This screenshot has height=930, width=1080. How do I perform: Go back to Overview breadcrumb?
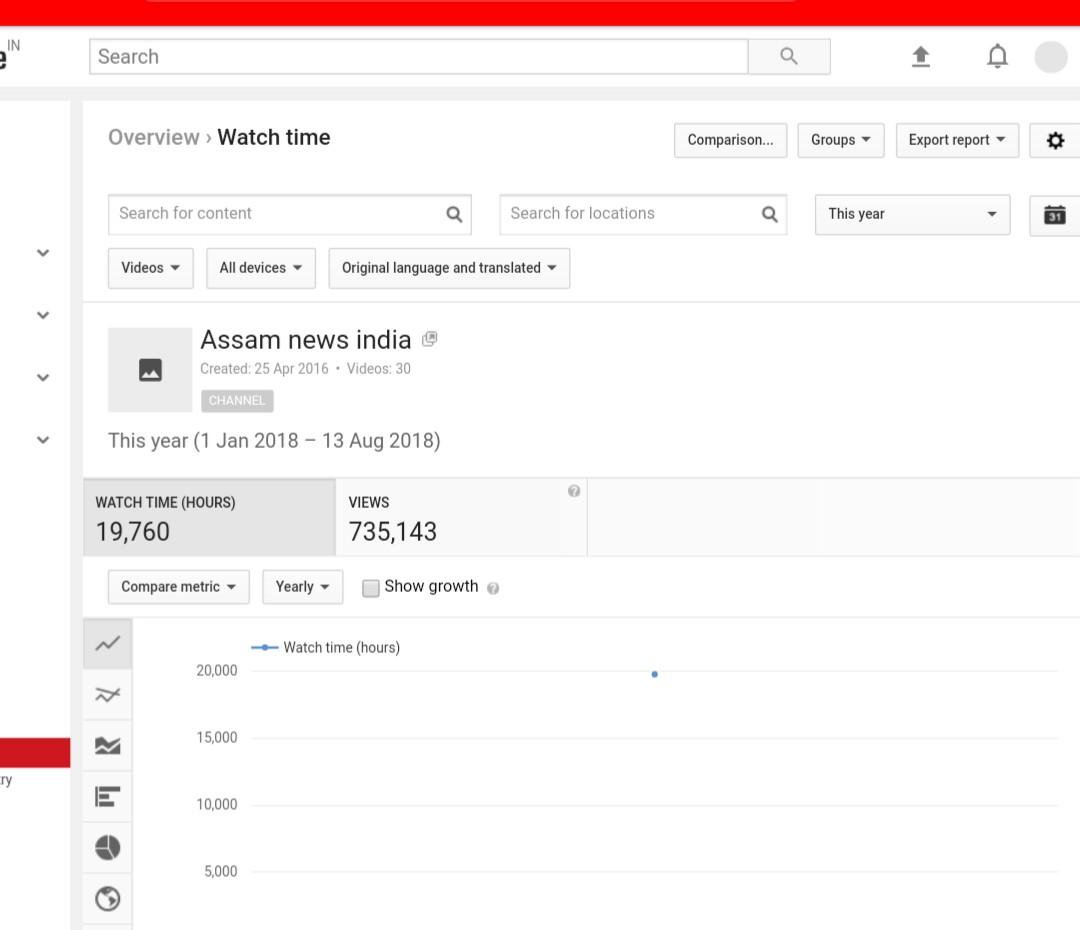154,138
